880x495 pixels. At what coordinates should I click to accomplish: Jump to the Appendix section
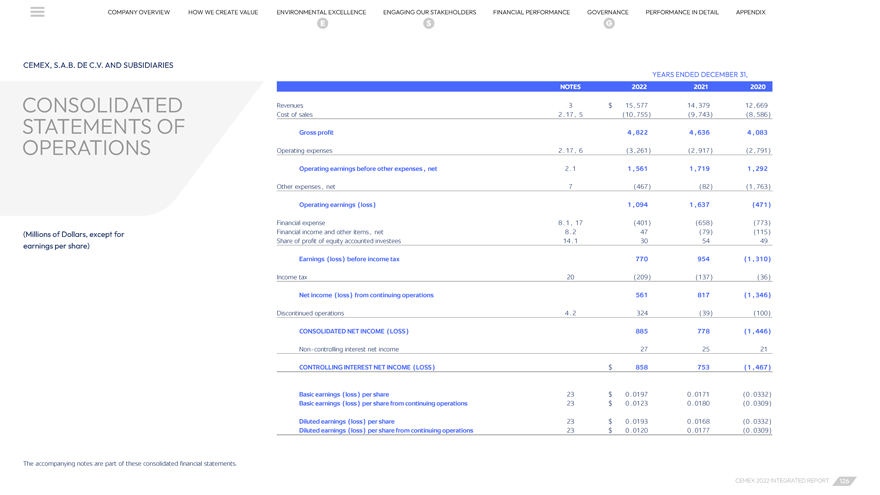pyautogui.click(x=750, y=12)
